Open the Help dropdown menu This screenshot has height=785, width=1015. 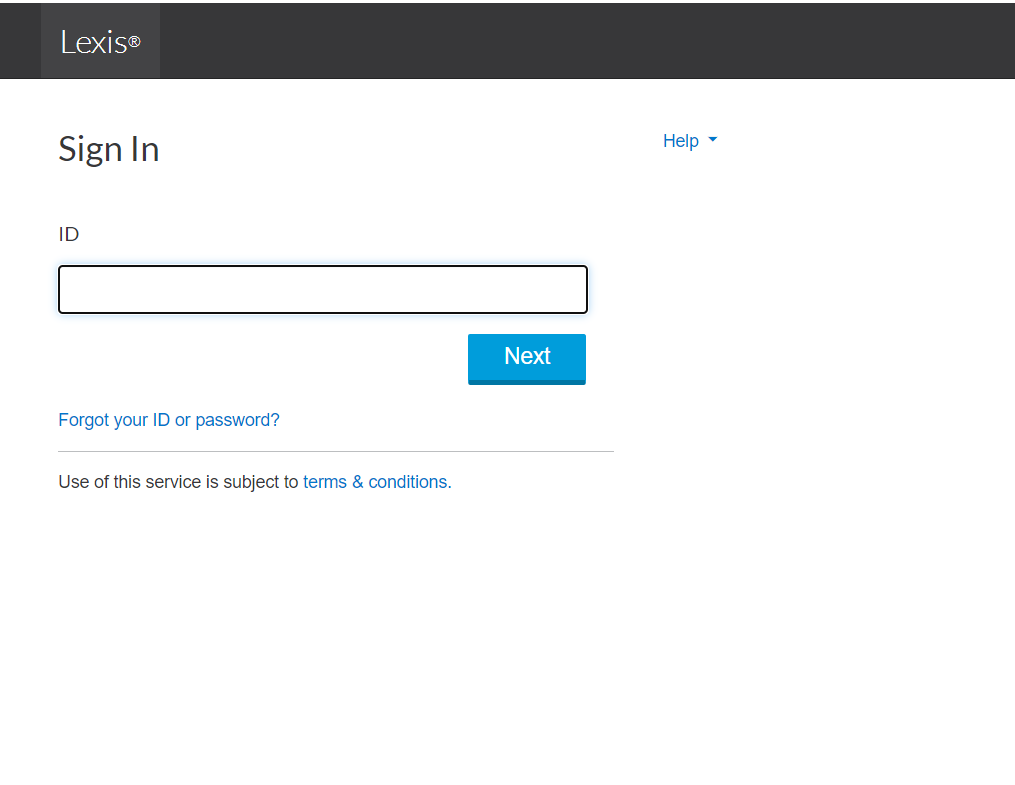click(690, 141)
